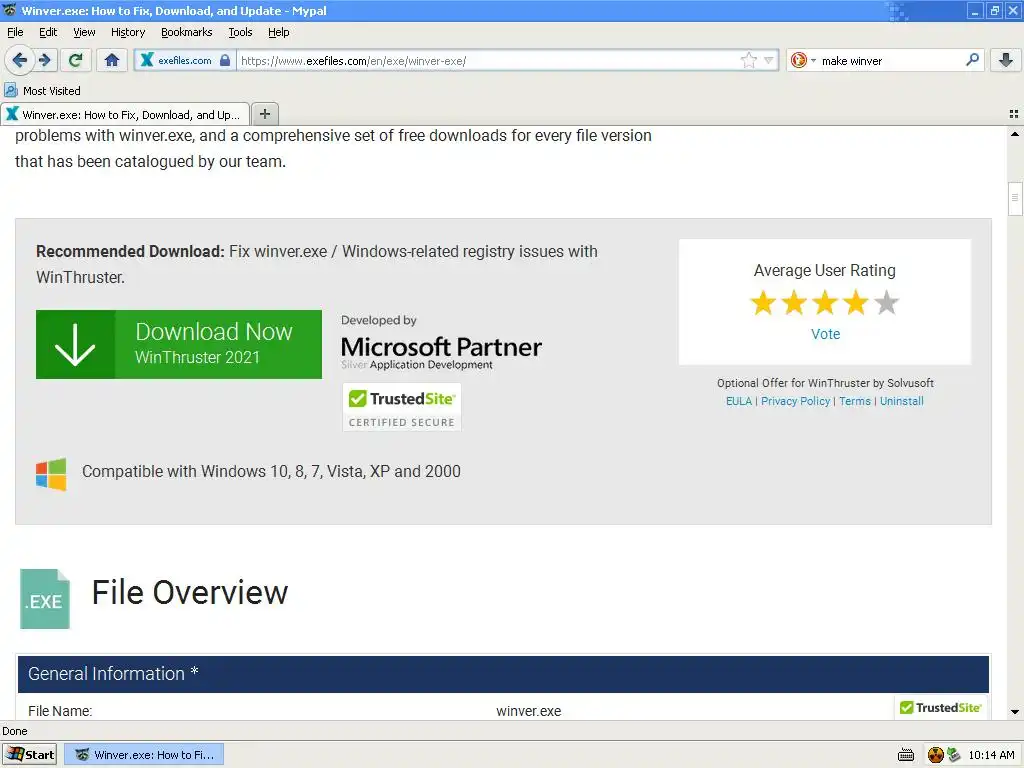Screen dimensions: 1024x768
Task: Open the History menu
Action: pyautogui.click(x=127, y=32)
